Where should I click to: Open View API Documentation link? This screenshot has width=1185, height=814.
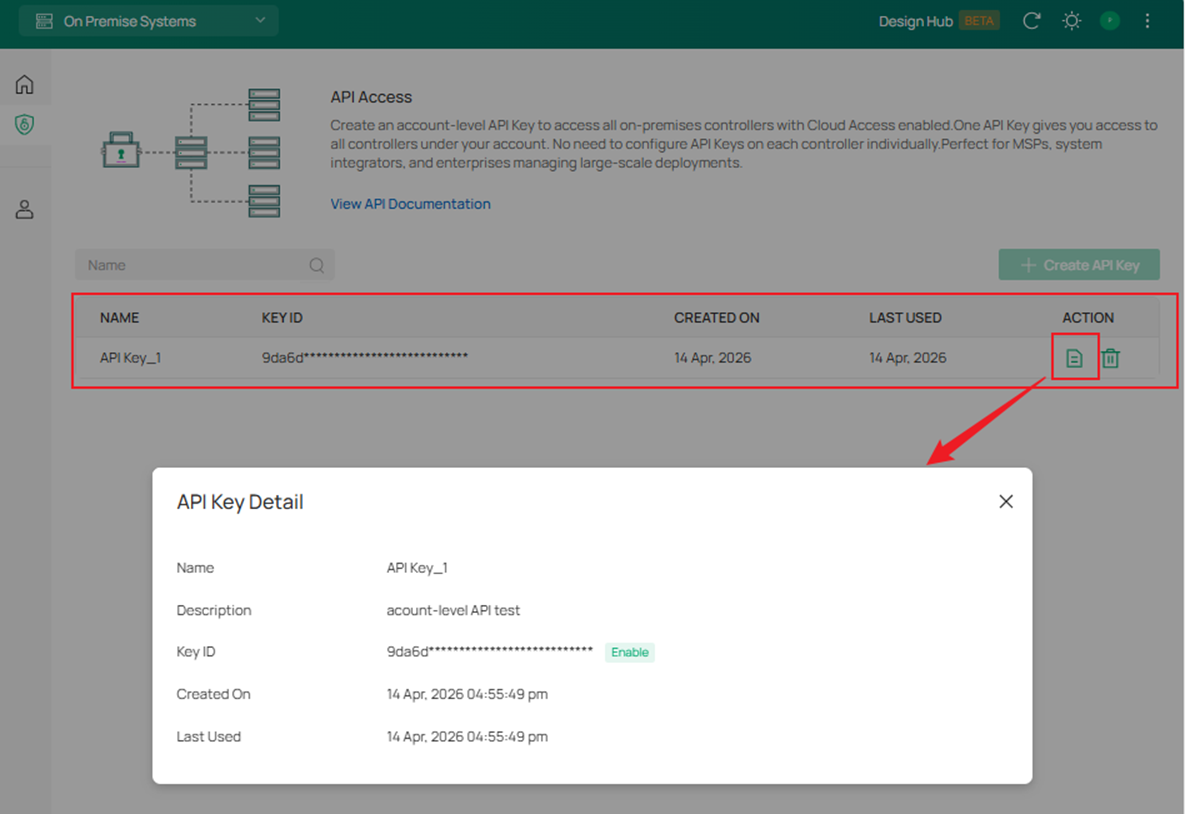point(410,204)
